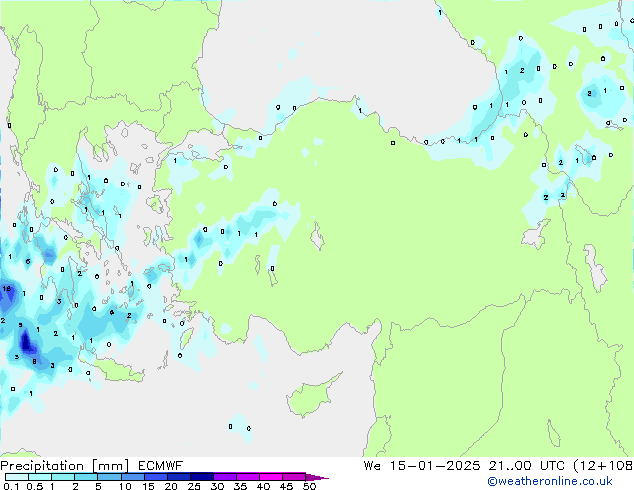Click the 16 mm precipitation value label

tap(7, 289)
